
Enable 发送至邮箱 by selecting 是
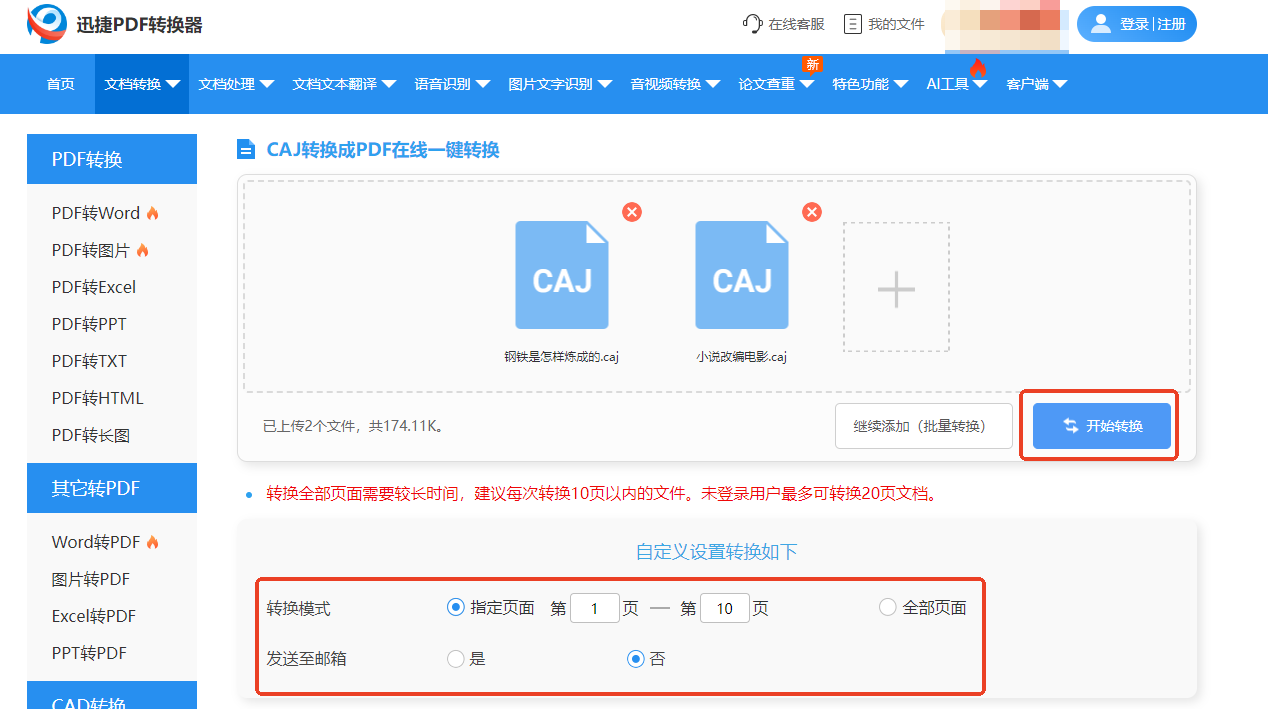(456, 658)
